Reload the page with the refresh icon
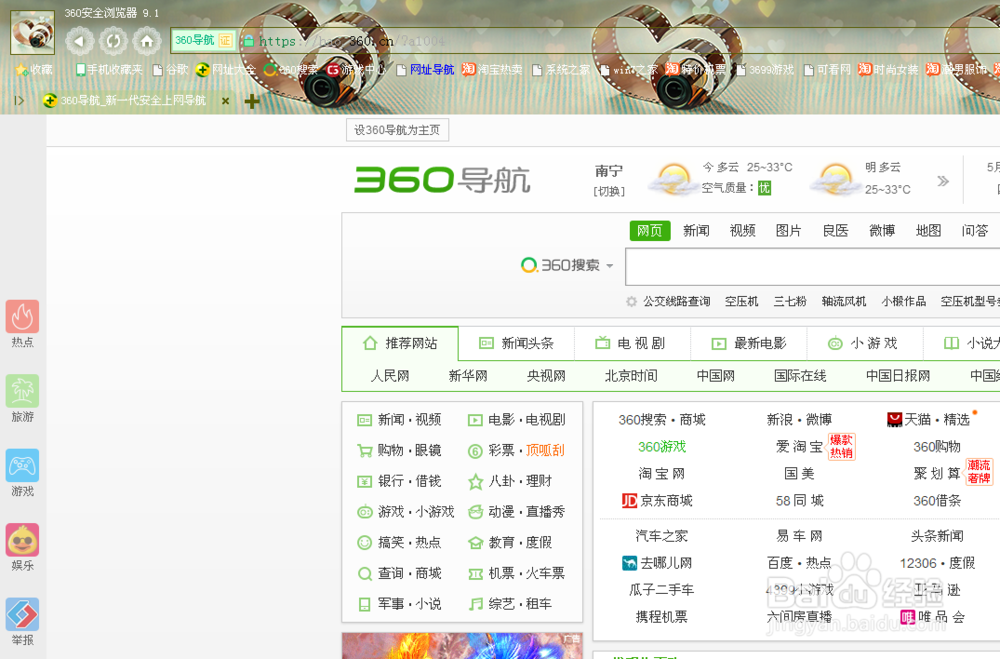Screen dimensions: 1000x659 coord(114,41)
